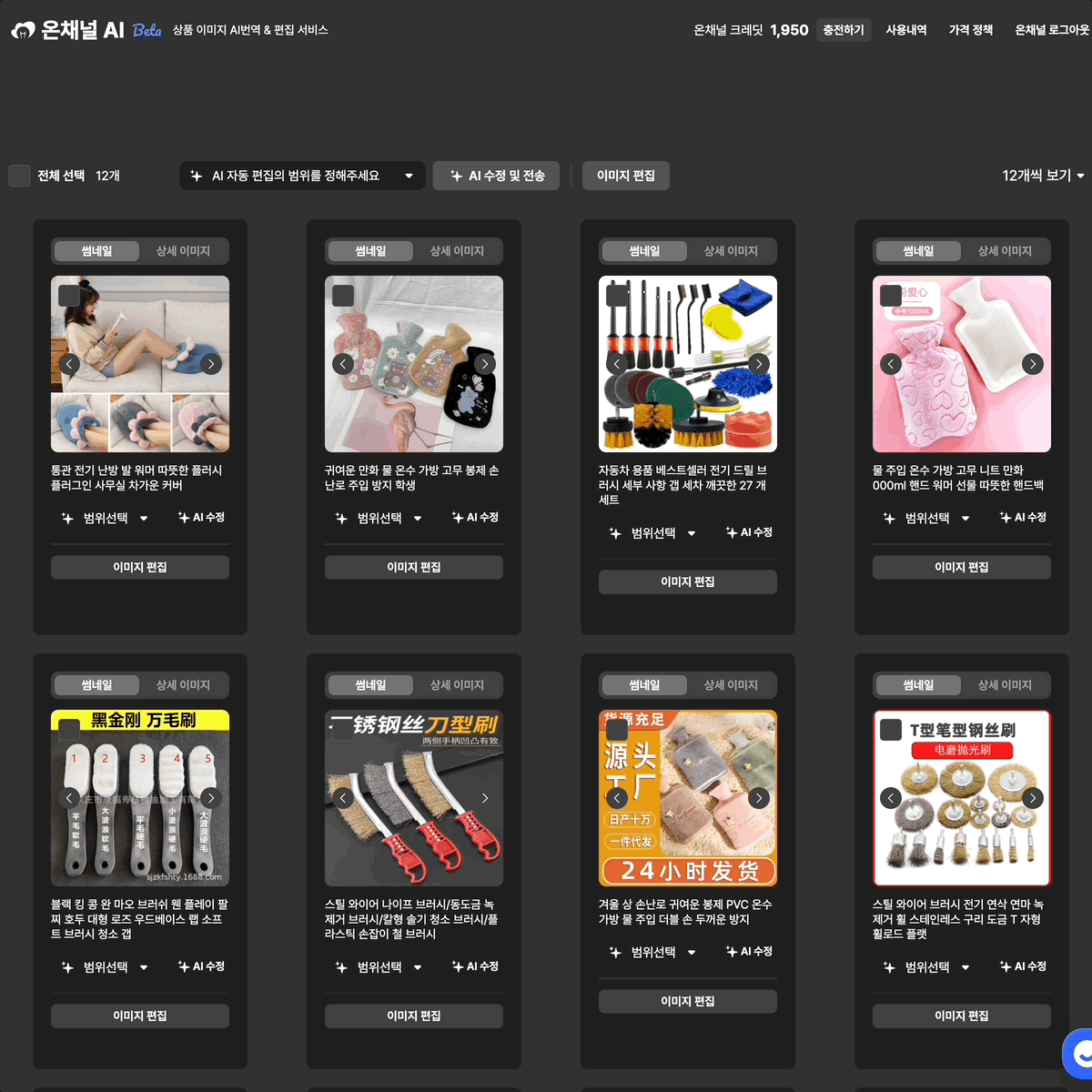
Task: Select the pink knit water bag checkbox
Action: [x=891, y=296]
